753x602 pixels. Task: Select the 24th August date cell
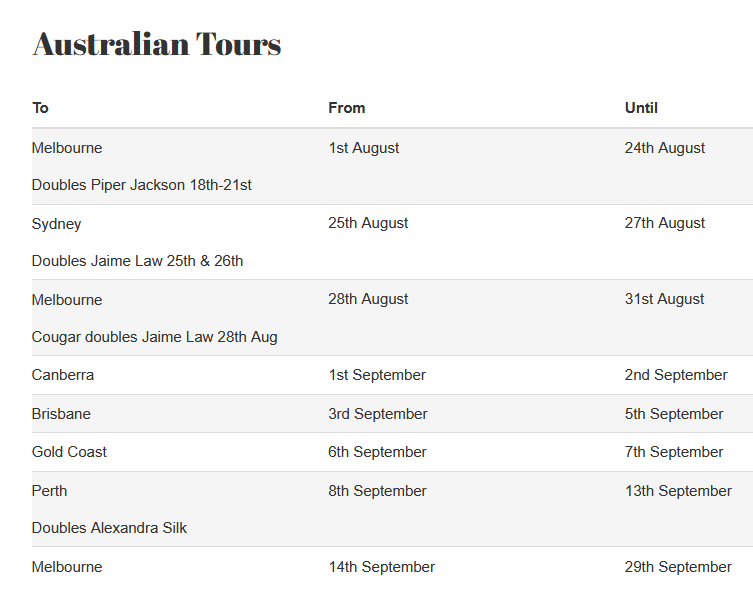coord(665,148)
